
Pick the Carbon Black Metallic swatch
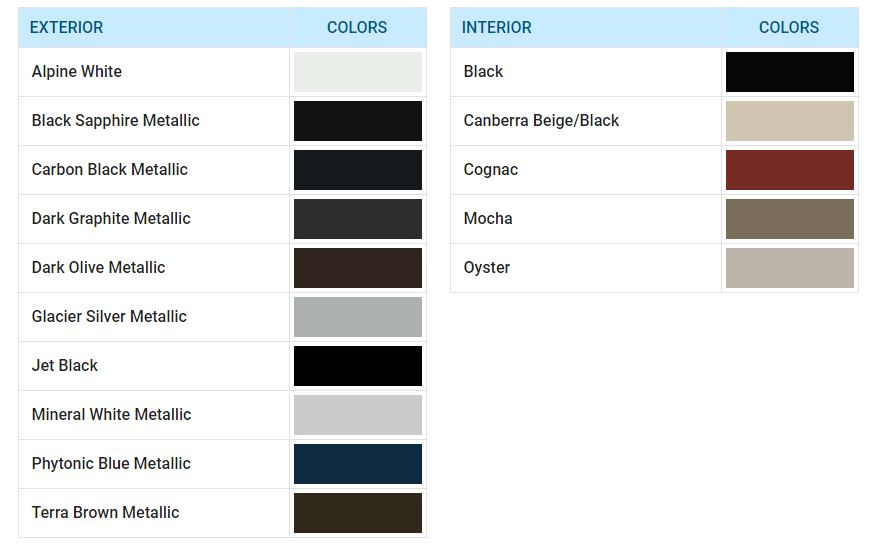coord(357,170)
